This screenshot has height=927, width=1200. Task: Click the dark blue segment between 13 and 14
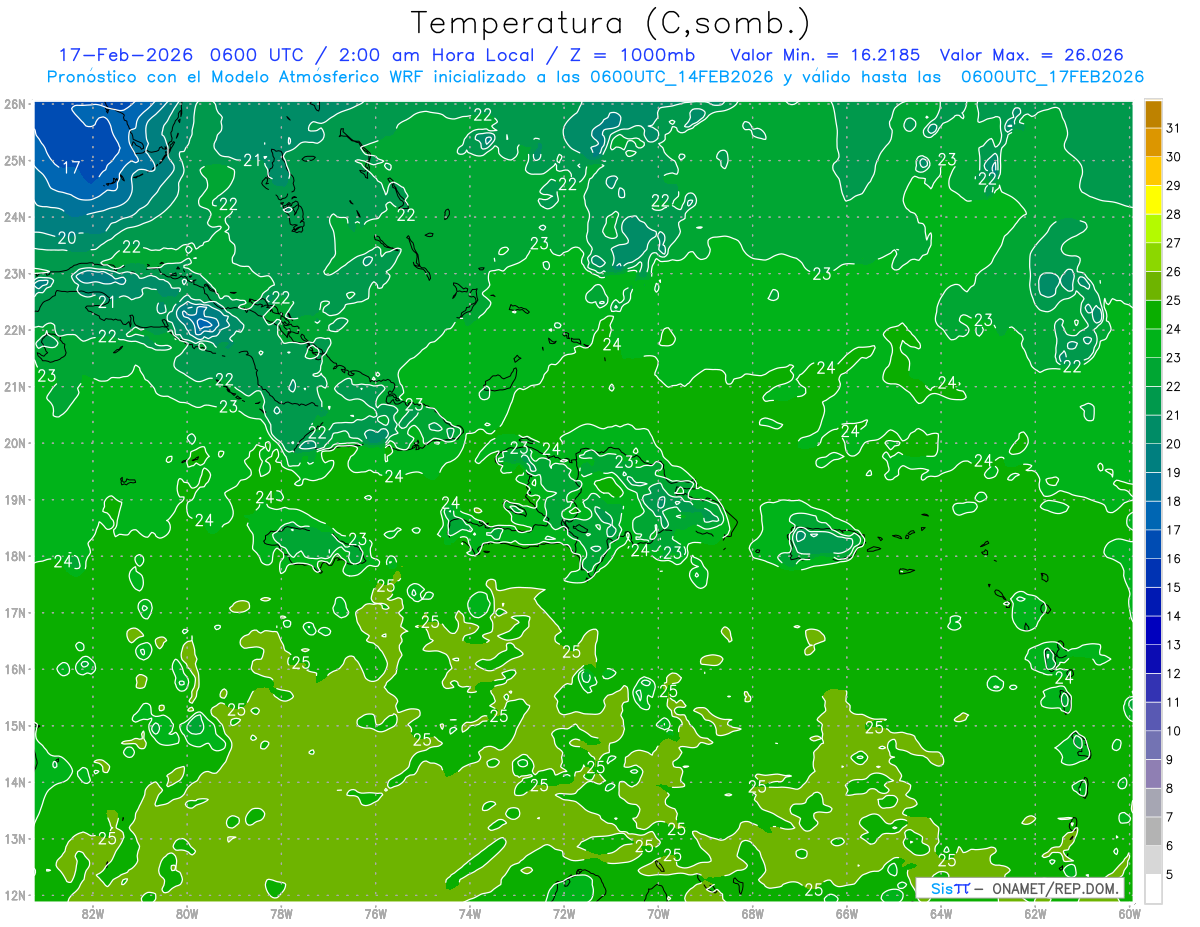click(x=1153, y=630)
